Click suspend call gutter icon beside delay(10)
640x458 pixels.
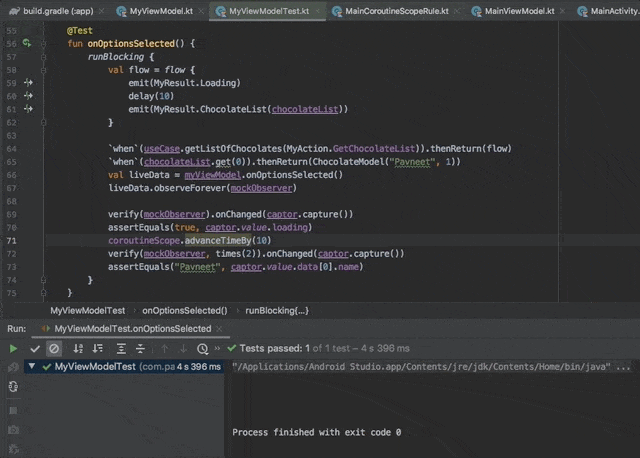pos(27,96)
